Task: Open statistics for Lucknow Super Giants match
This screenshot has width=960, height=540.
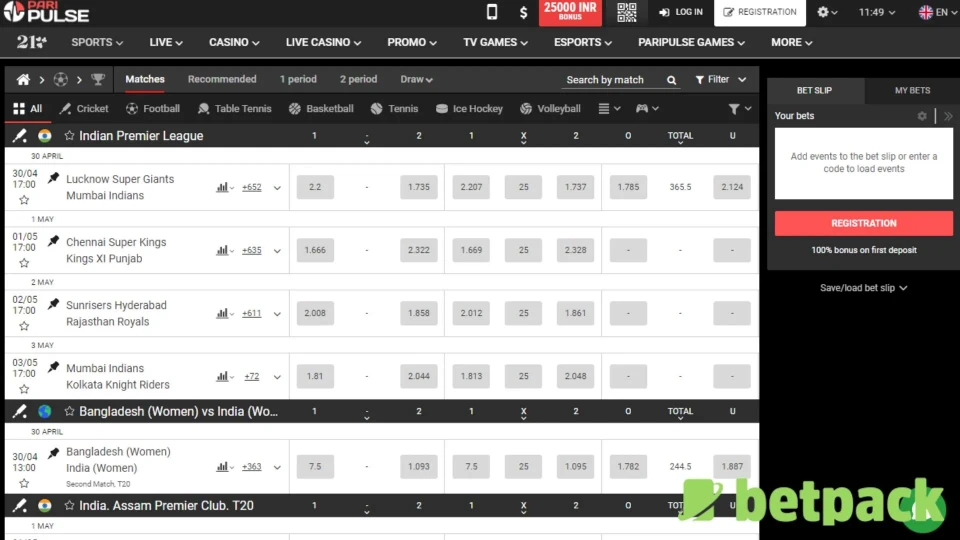Action: click(x=225, y=187)
